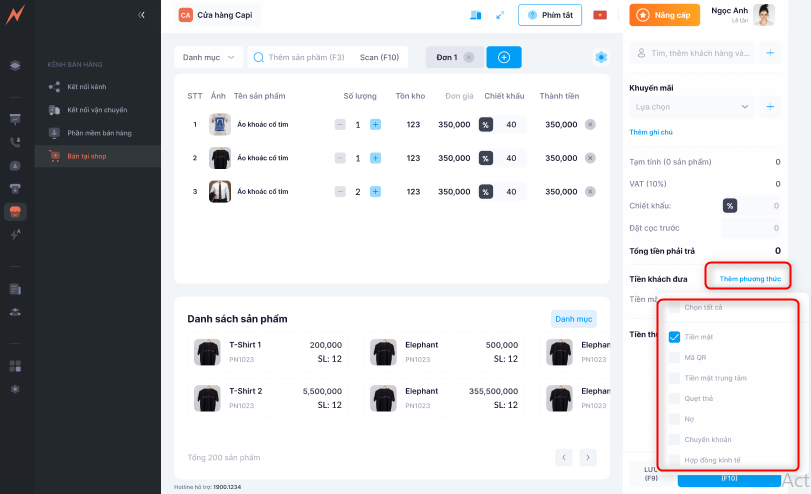
Task: Click the Nâng cấp upgrade button
Action: point(664,15)
